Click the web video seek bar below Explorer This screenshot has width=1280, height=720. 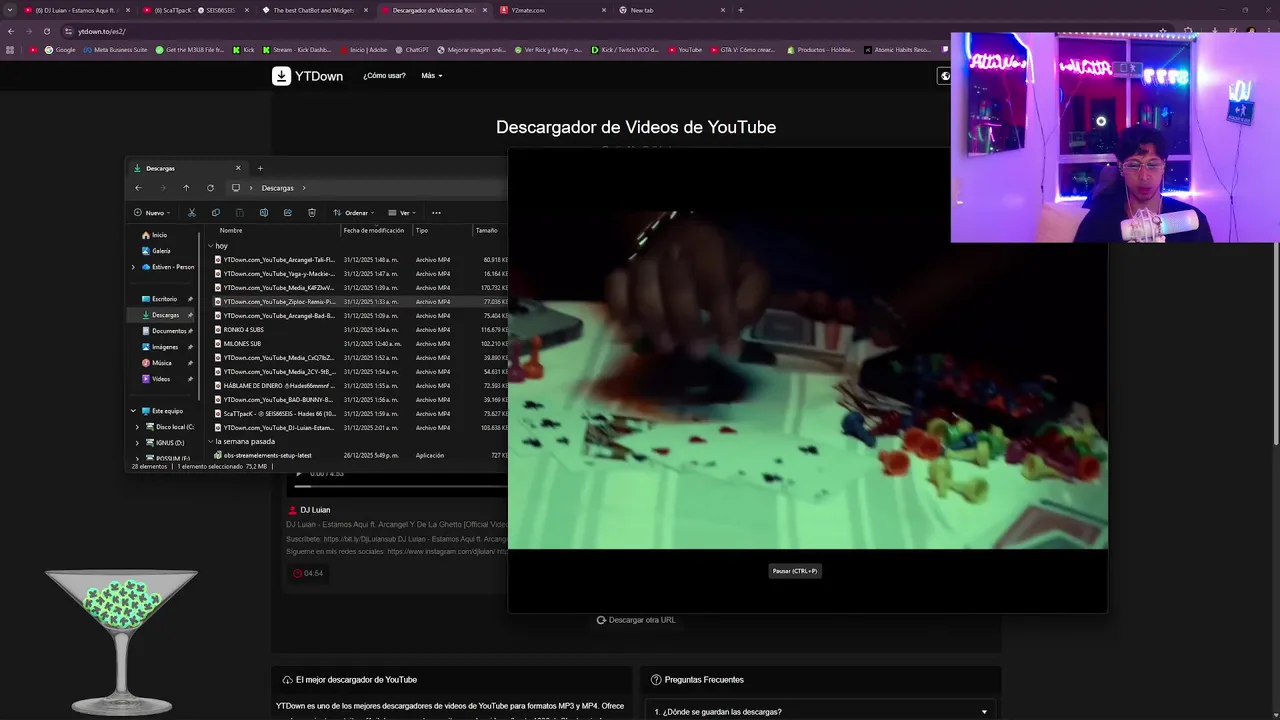pyautogui.click(x=400, y=488)
